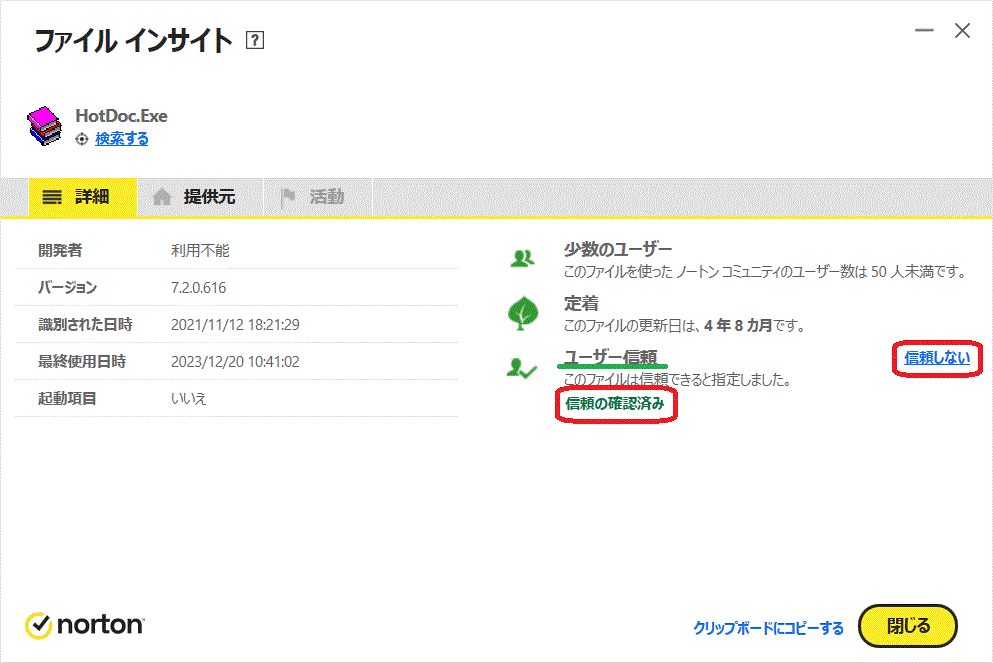Click the target icon beside 検索する

click(x=82, y=139)
